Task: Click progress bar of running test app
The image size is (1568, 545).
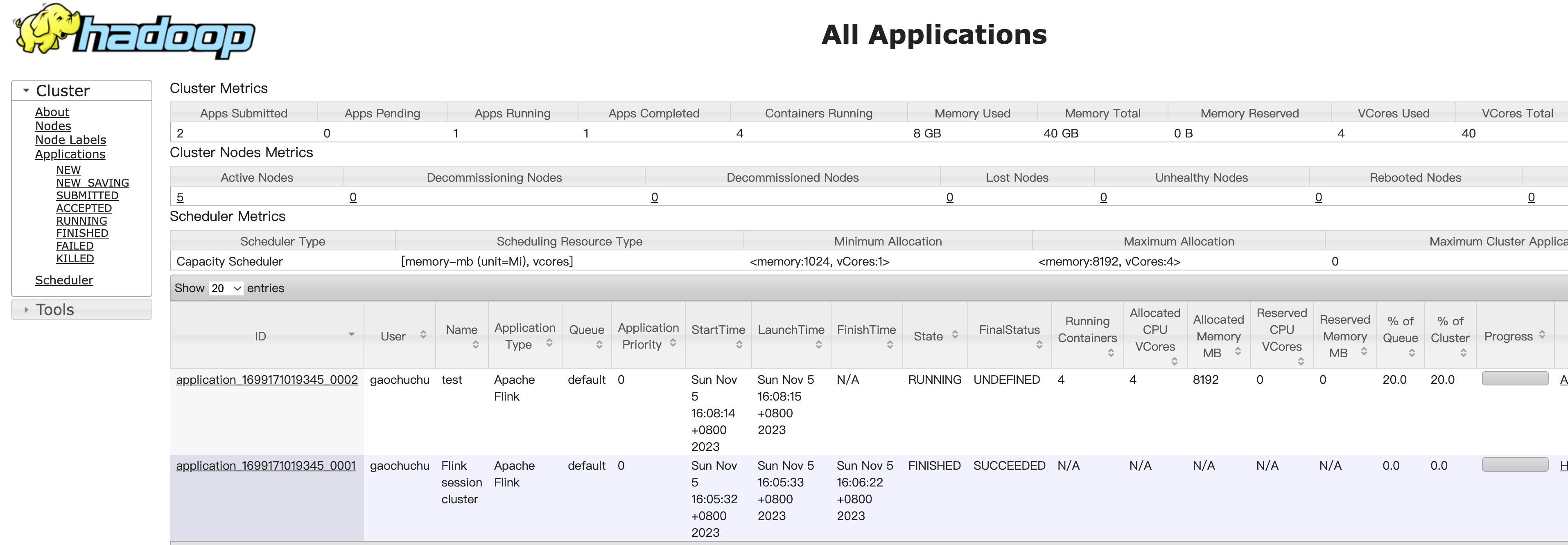Action: pyautogui.click(x=1514, y=379)
